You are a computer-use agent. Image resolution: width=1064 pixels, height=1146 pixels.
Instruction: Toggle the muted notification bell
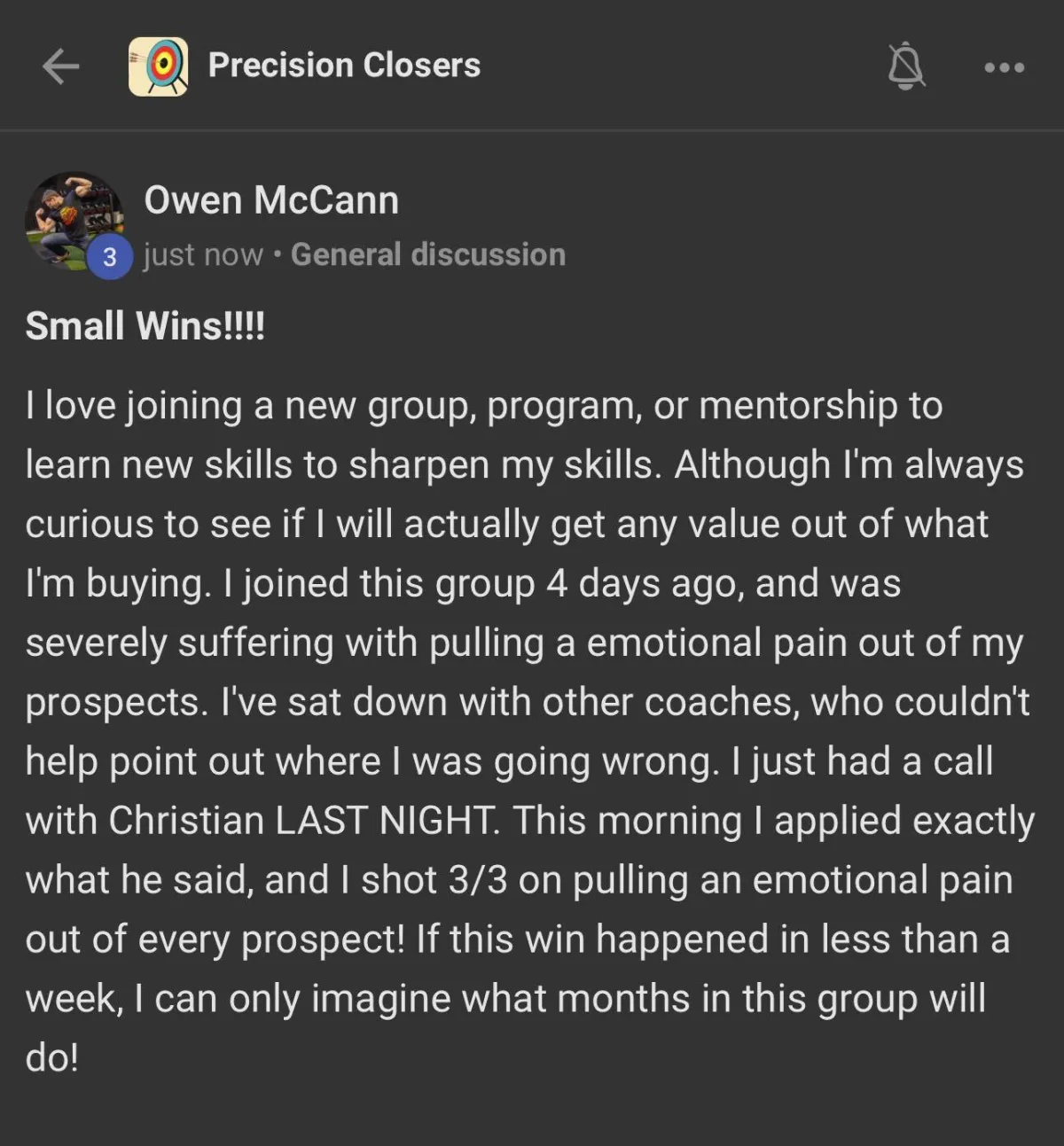coord(906,66)
